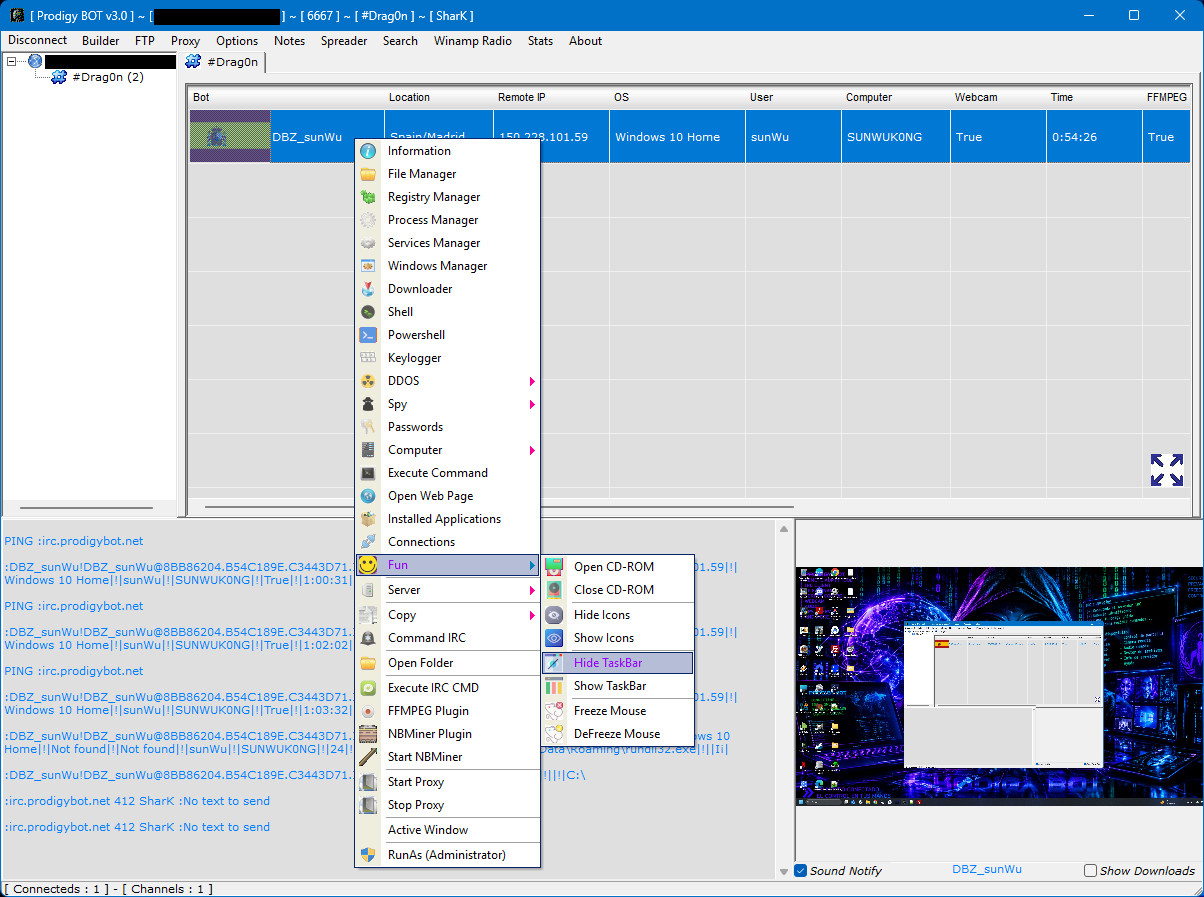Image resolution: width=1204 pixels, height=897 pixels.
Task: Select the Hide Icons eye icon
Action: (554, 615)
